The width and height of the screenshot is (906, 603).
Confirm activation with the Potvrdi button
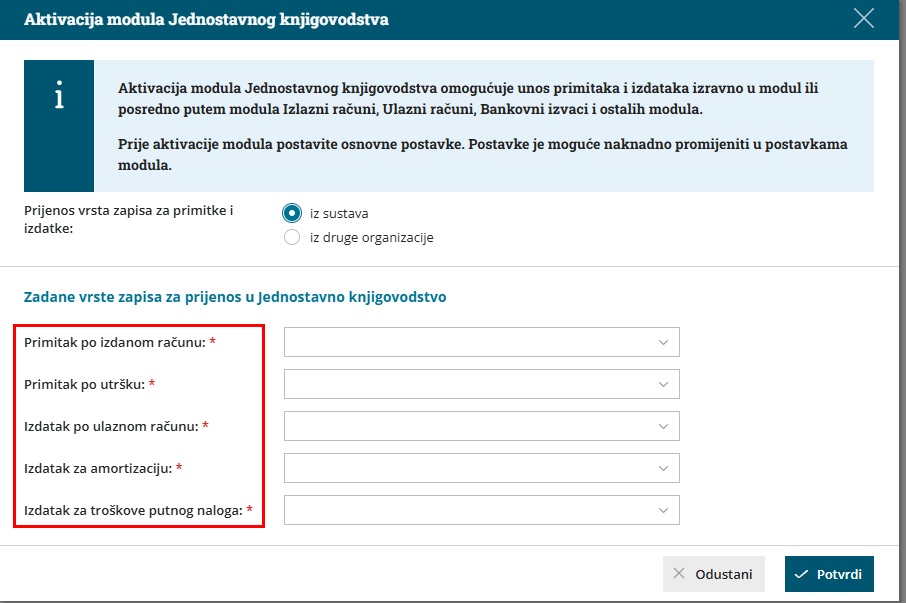829,574
